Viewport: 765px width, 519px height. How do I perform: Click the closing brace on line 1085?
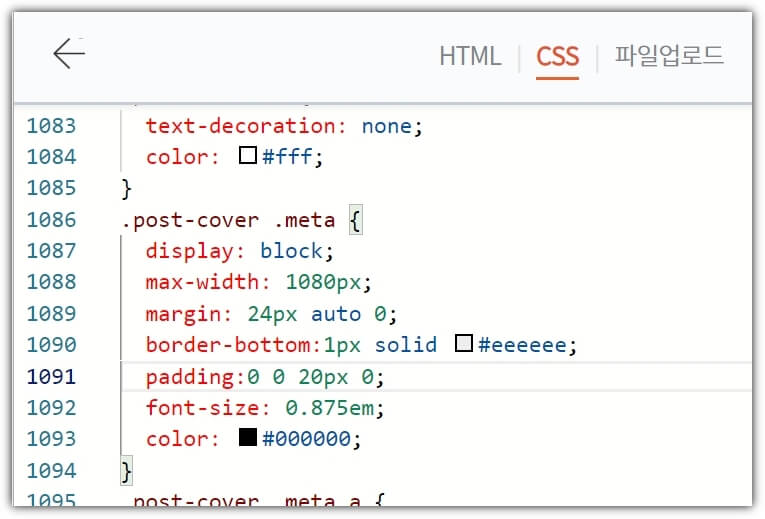coord(126,189)
